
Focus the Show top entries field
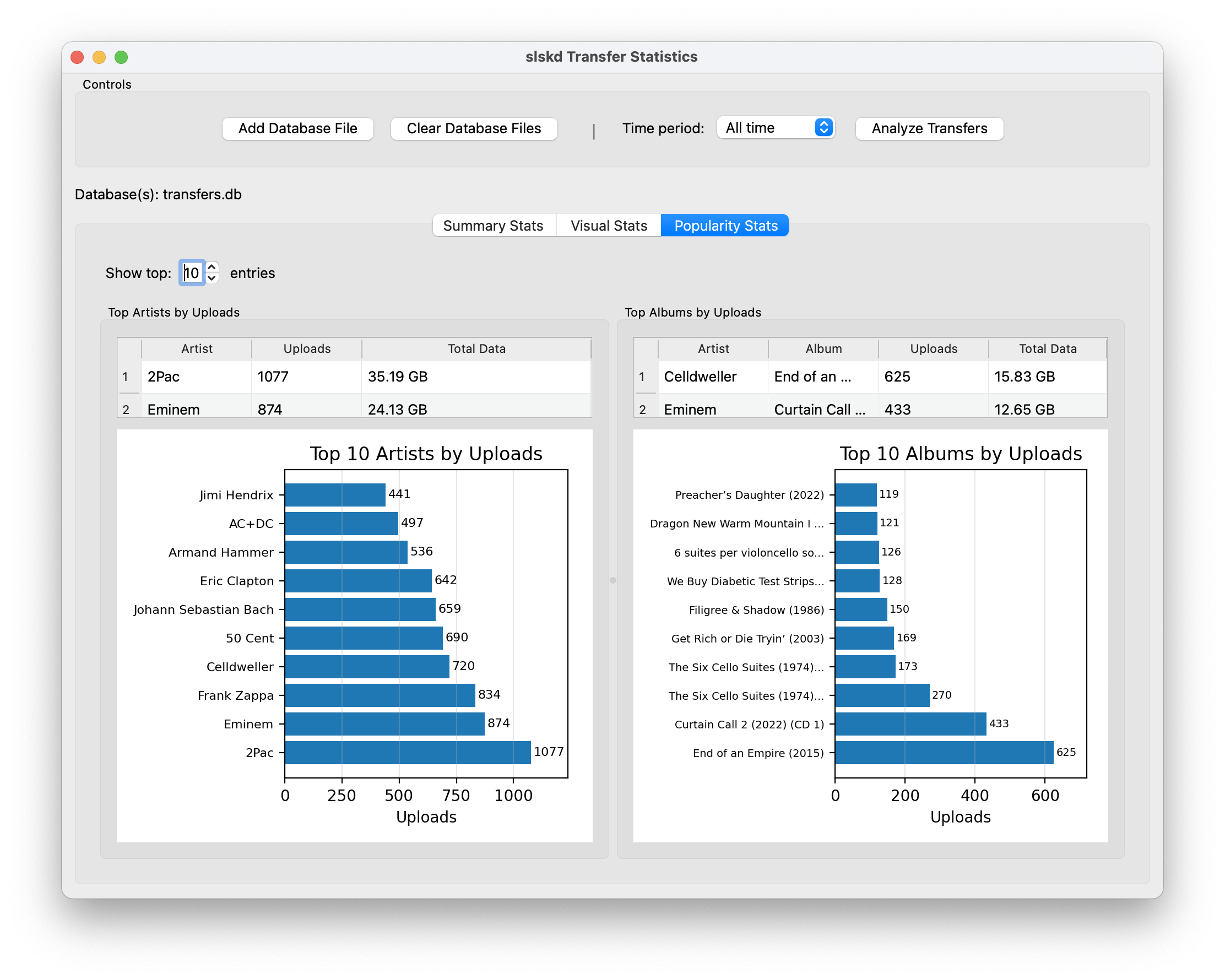coord(192,273)
